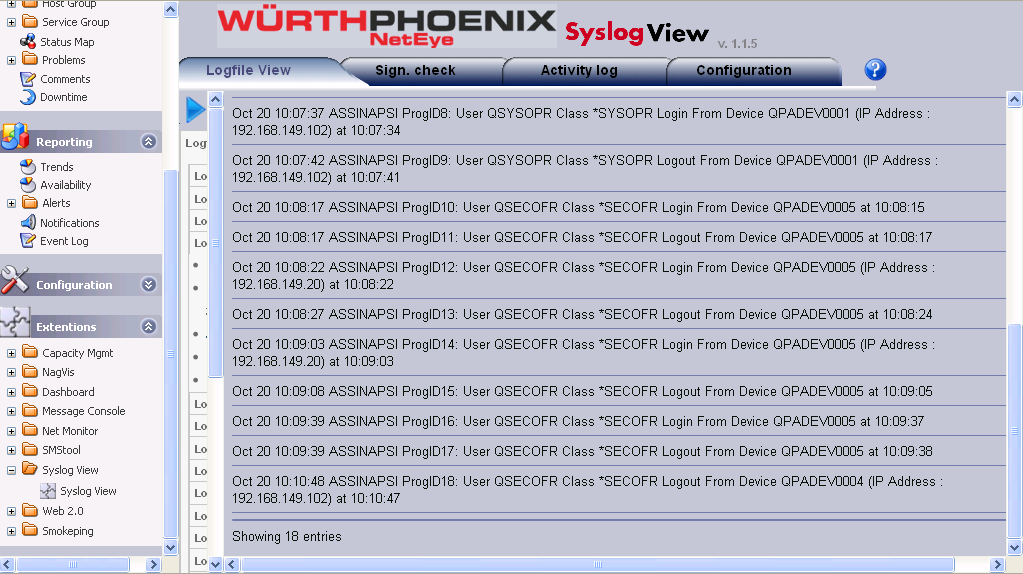
Task: Click the Configuration wrench icon
Action: tap(15, 280)
